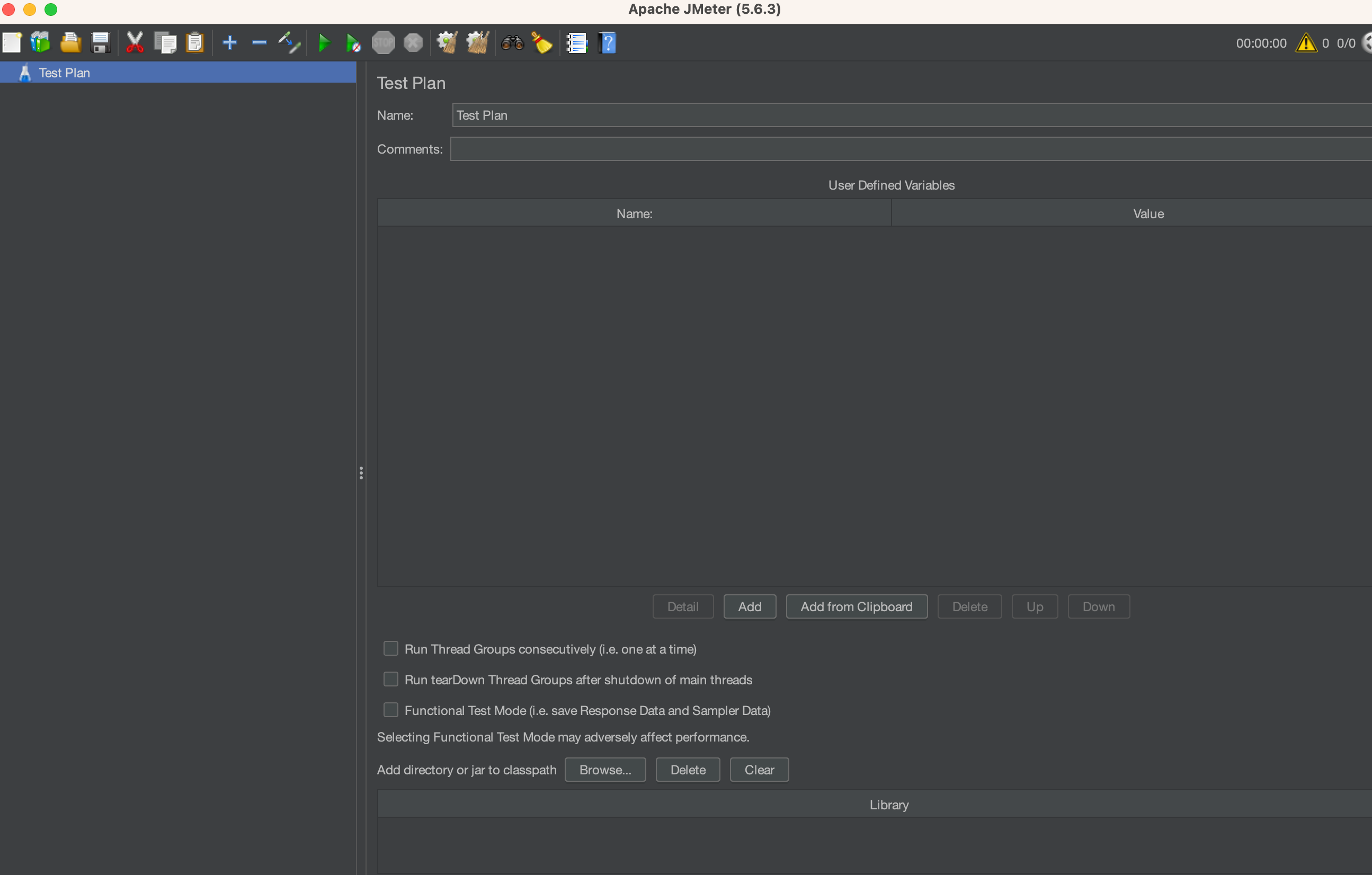
Task: Check Run tearDown Thread Groups option
Action: pyautogui.click(x=391, y=679)
